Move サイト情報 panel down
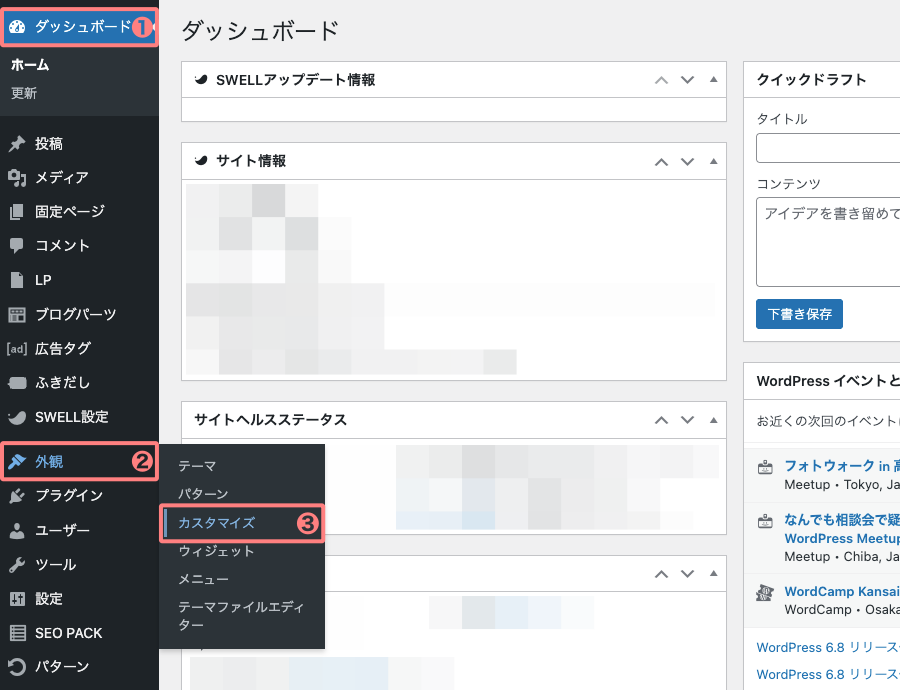Viewport: 900px width, 690px height. [x=688, y=162]
